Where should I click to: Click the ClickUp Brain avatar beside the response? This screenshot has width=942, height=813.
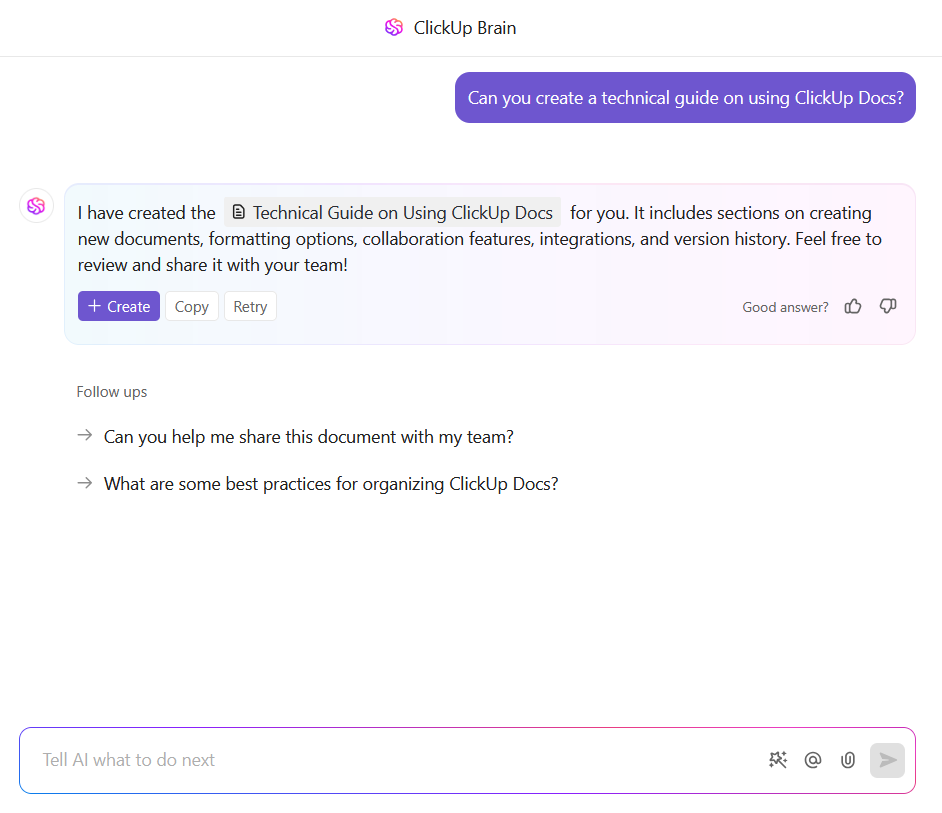click(x=36, y=206)
